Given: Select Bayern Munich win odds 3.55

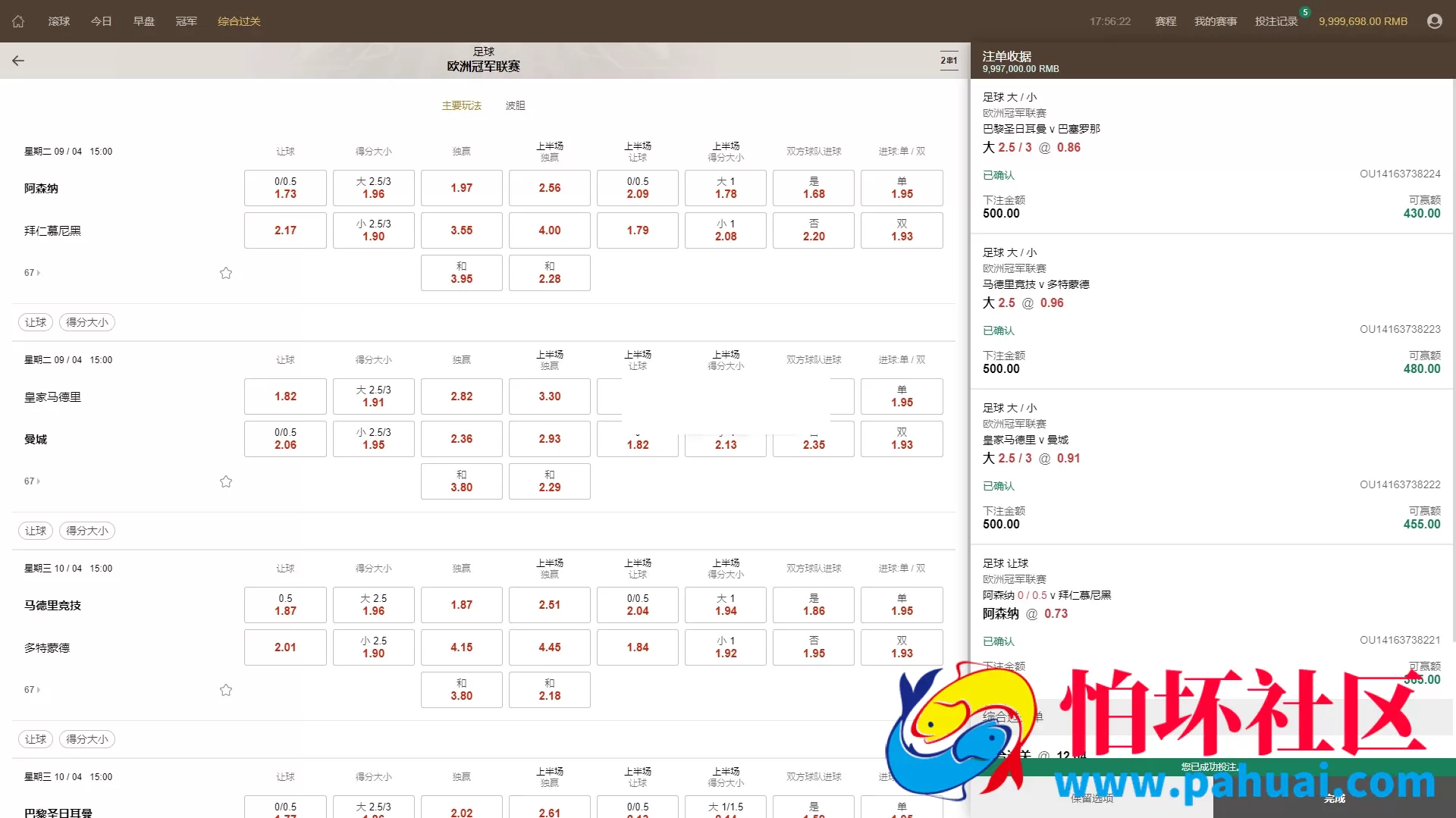Looking at the screenshot, I should point(461,230).
